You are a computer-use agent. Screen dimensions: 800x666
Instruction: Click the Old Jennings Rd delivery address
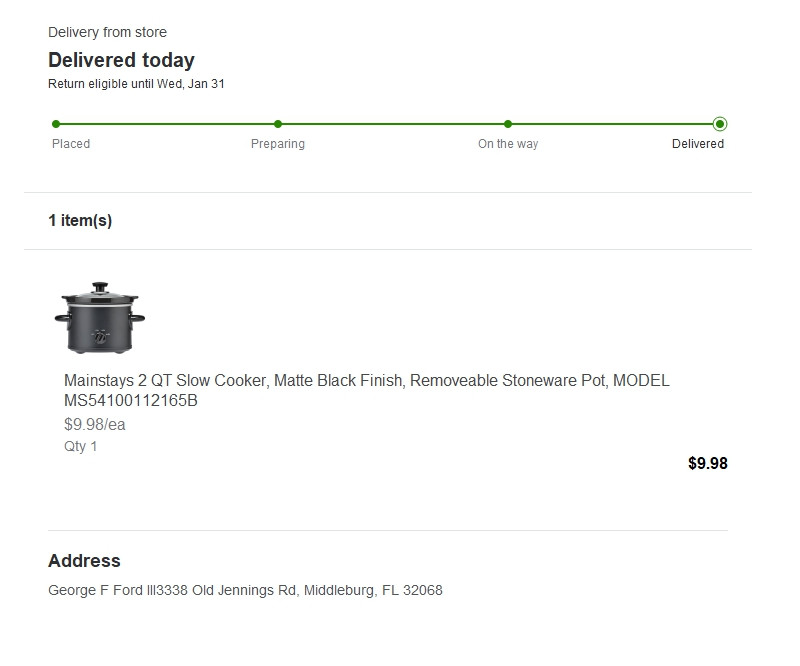245,590
